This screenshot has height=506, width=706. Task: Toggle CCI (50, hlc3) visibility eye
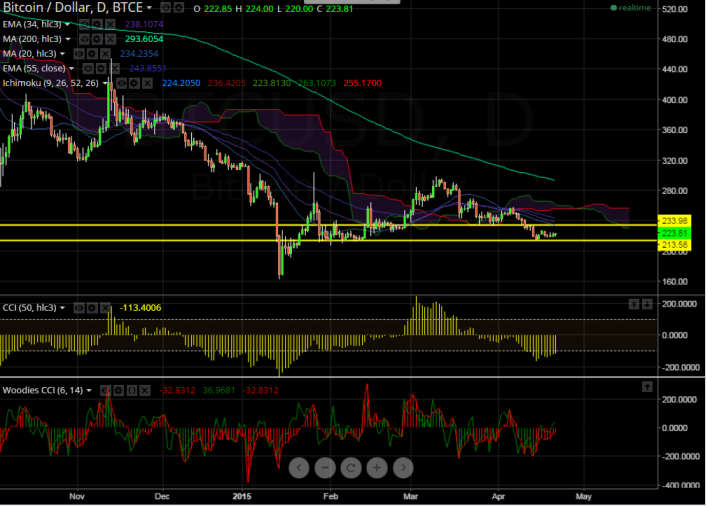pyautogui.click(x=79, y=308)
